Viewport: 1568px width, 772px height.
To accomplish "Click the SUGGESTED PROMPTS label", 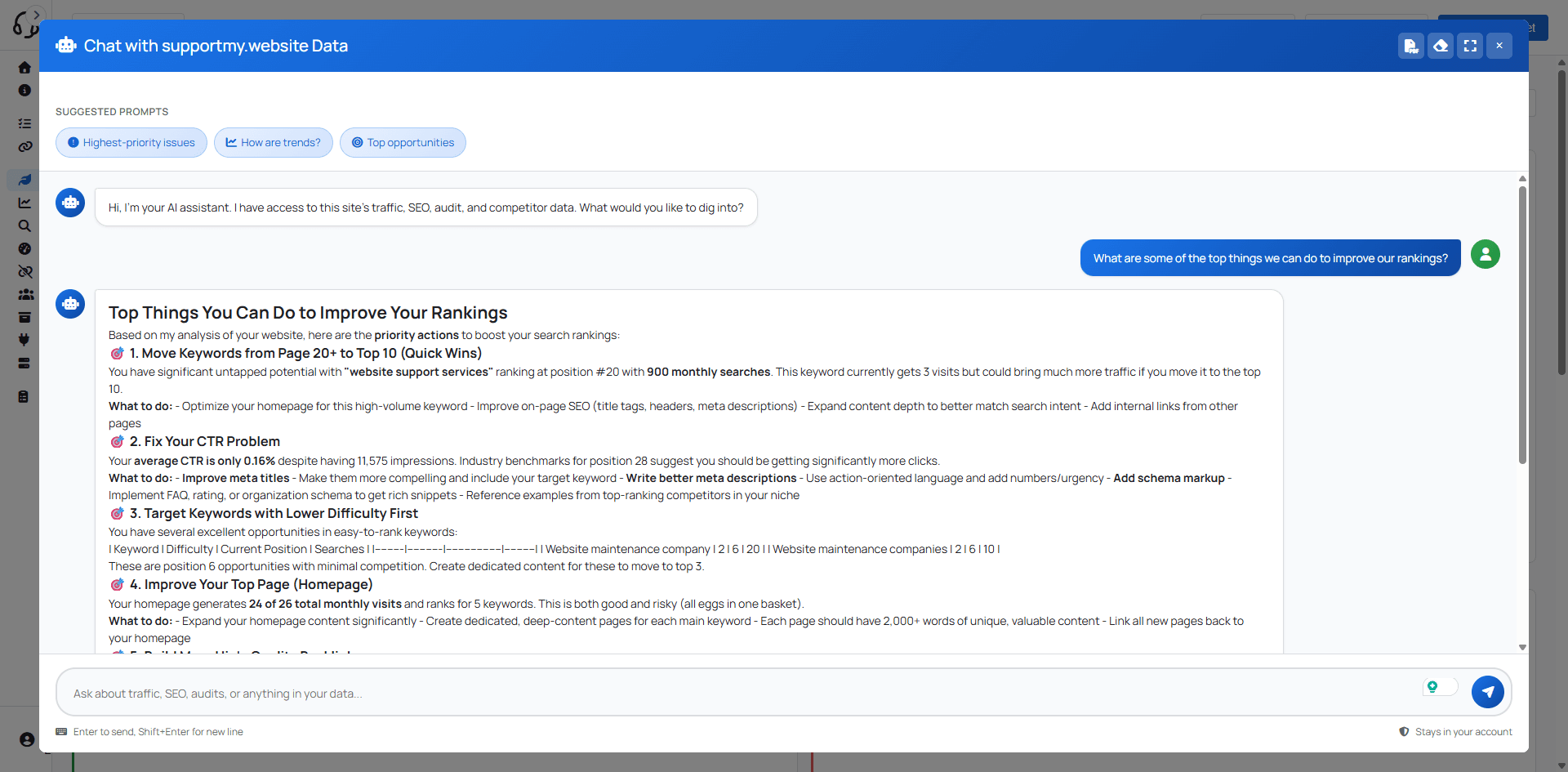I will [x=112, y=112].
